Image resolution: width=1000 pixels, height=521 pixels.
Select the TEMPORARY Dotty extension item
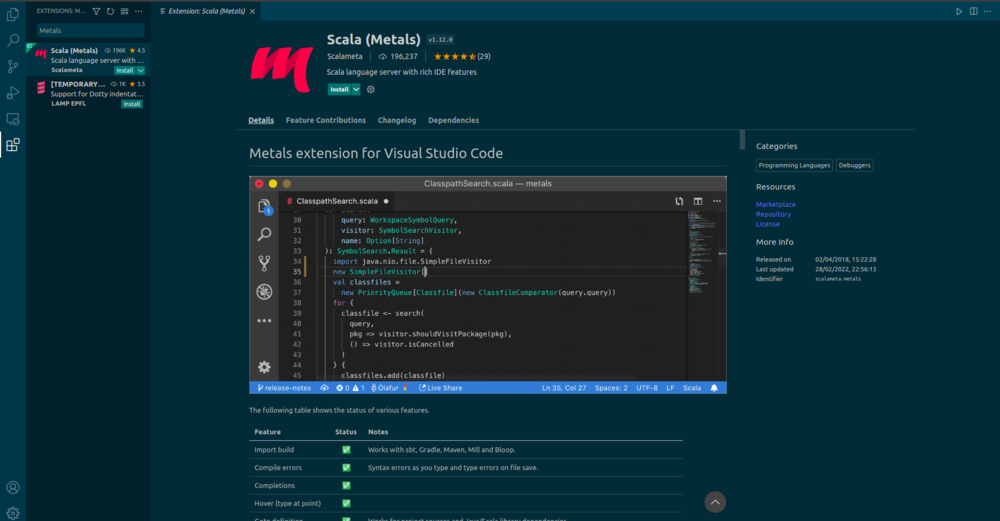pyautogui.click(x=89, y=94)
